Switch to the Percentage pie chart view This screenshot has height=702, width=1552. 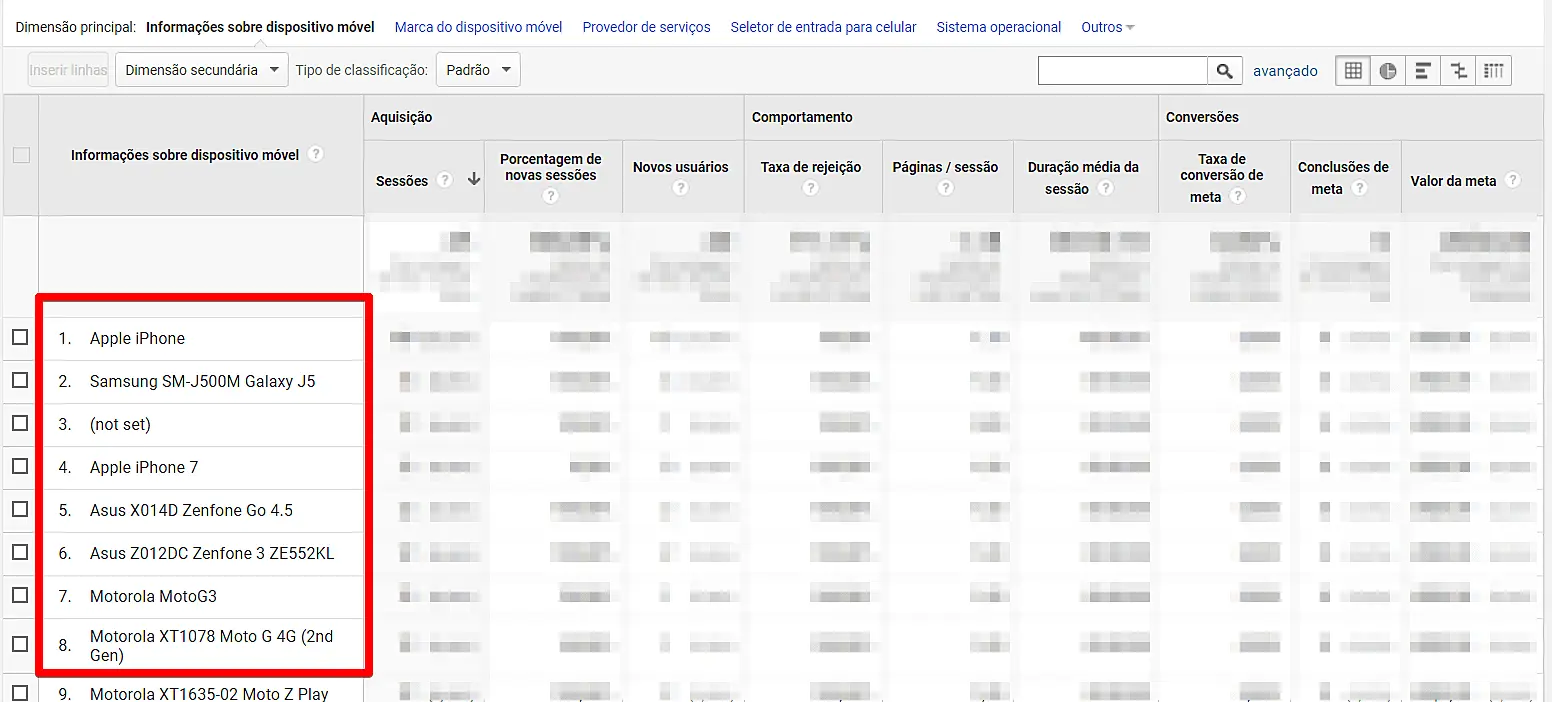pos(1387,70)
